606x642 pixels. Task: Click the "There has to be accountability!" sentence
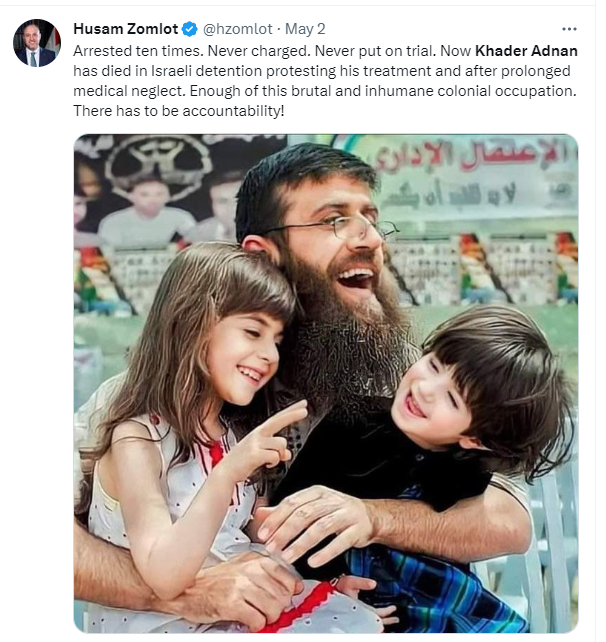click(x=179, y=111)
